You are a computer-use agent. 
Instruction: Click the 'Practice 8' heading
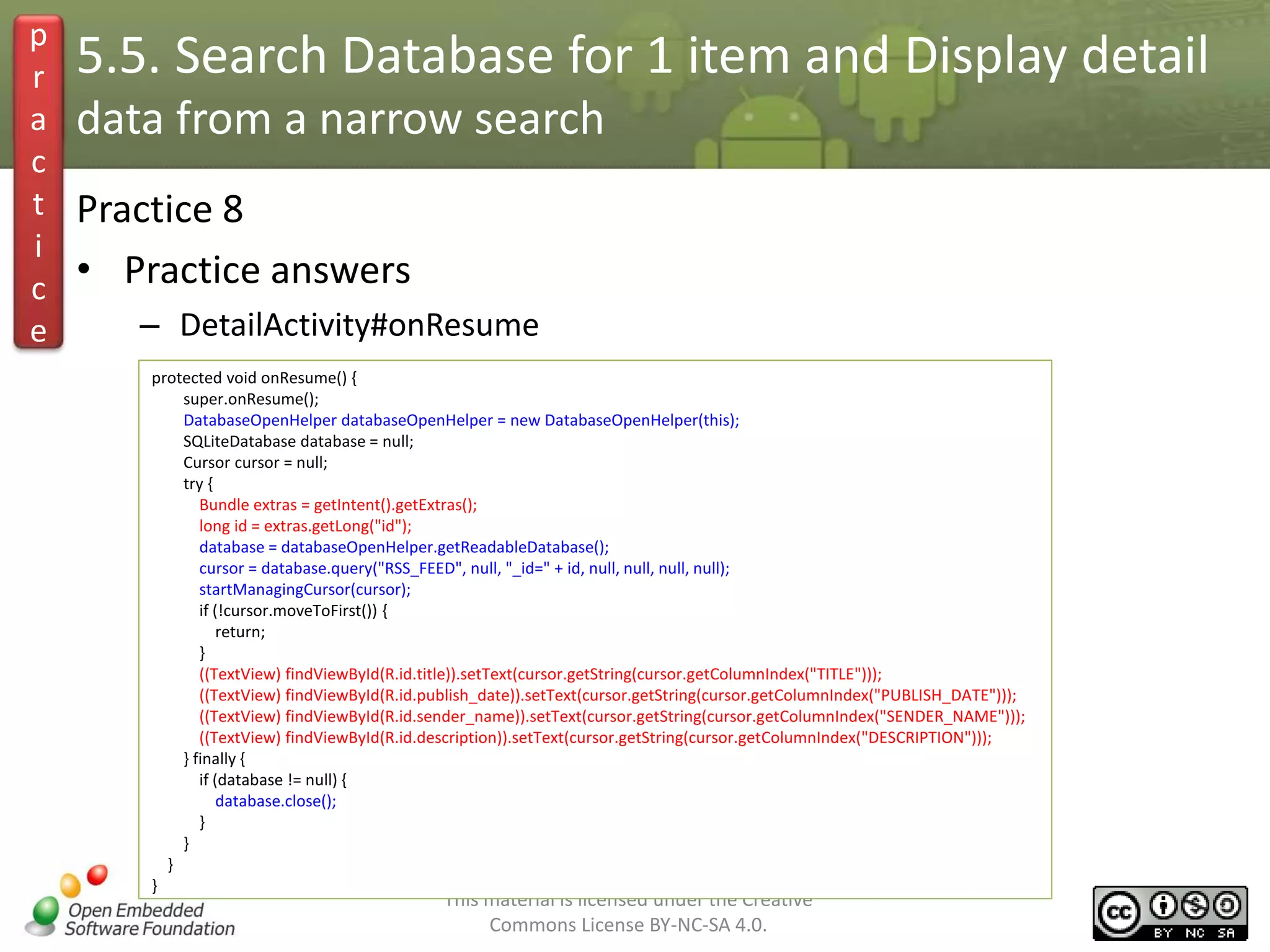click(x=160, y=209)
